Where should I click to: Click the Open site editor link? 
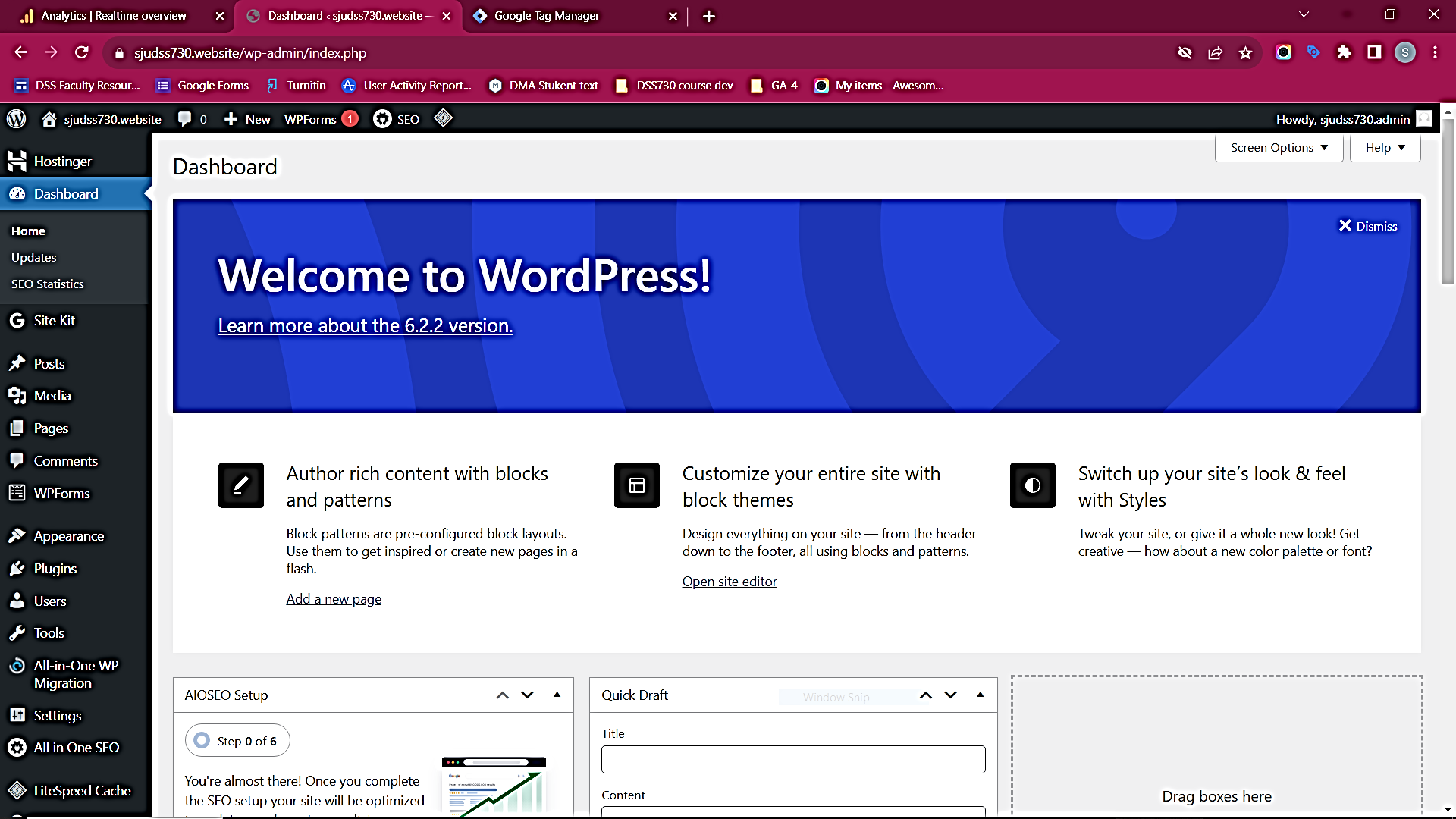[730, 581]
